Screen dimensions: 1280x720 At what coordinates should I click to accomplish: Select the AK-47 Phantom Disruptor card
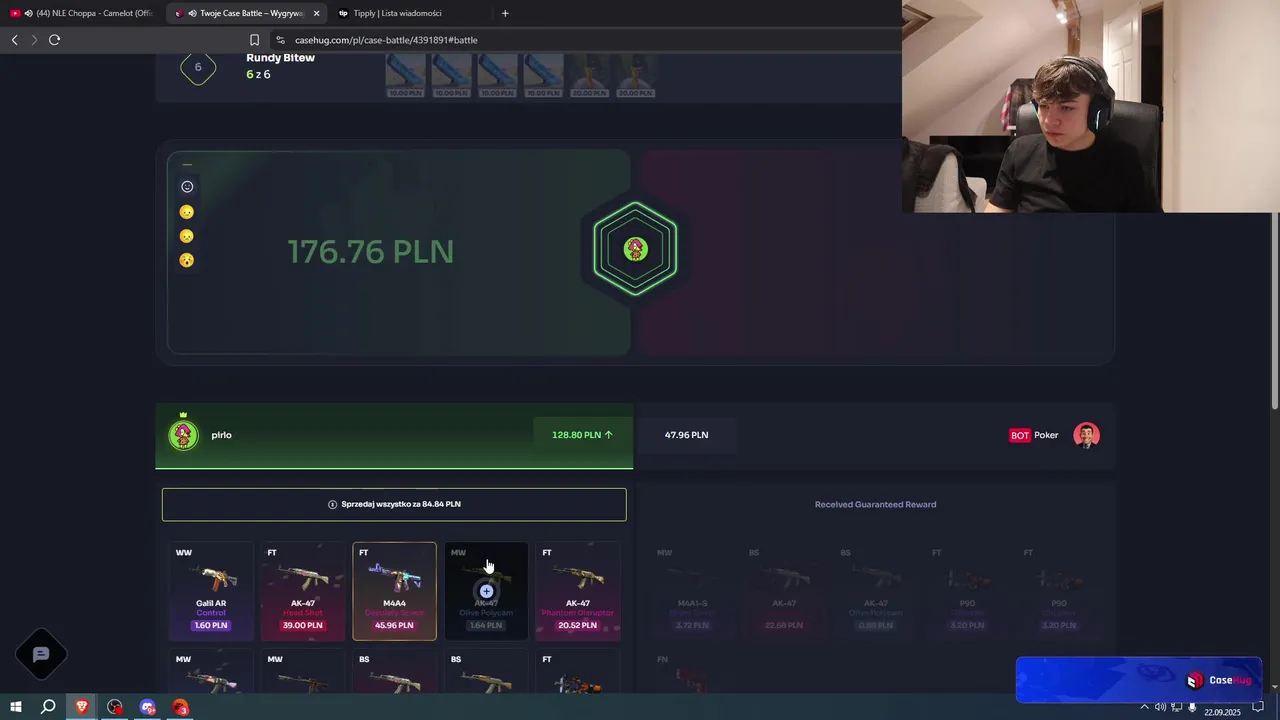(578, 591)
